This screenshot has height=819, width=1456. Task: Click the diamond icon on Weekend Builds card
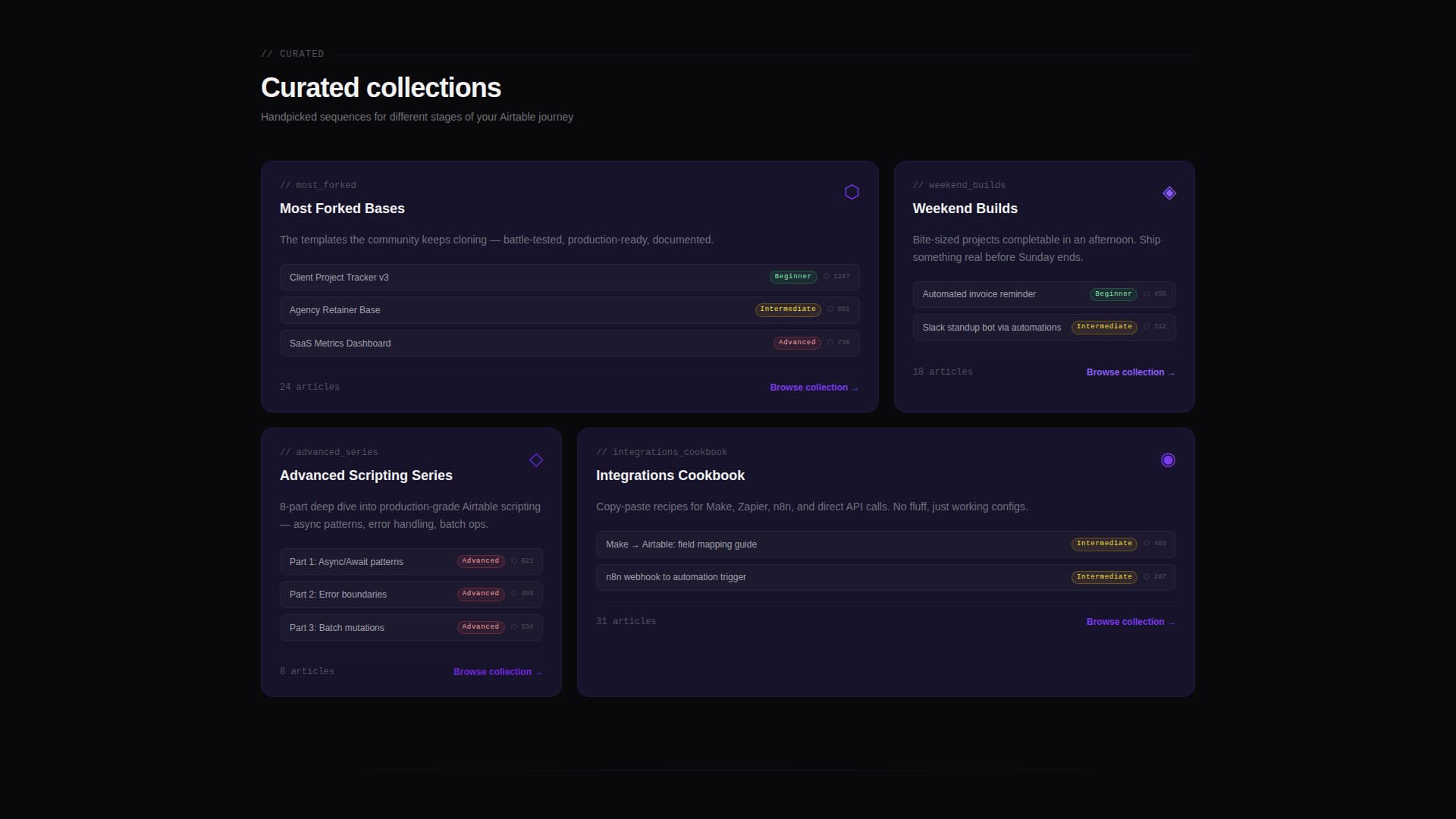click(x=1169, y=193)
